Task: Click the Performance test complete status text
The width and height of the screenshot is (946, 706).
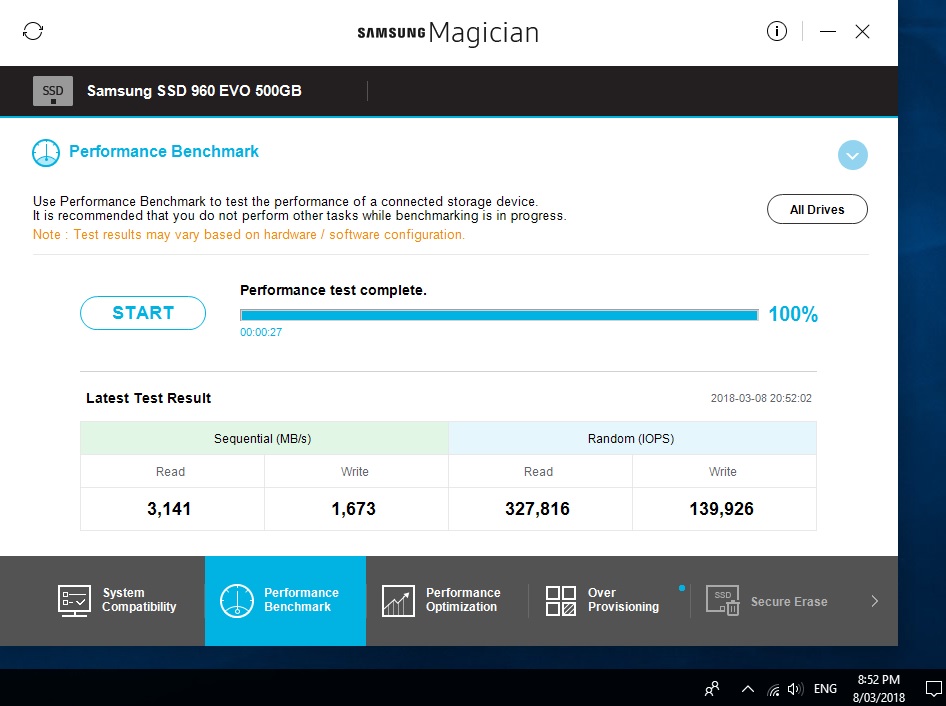Action: click(333, 290)
